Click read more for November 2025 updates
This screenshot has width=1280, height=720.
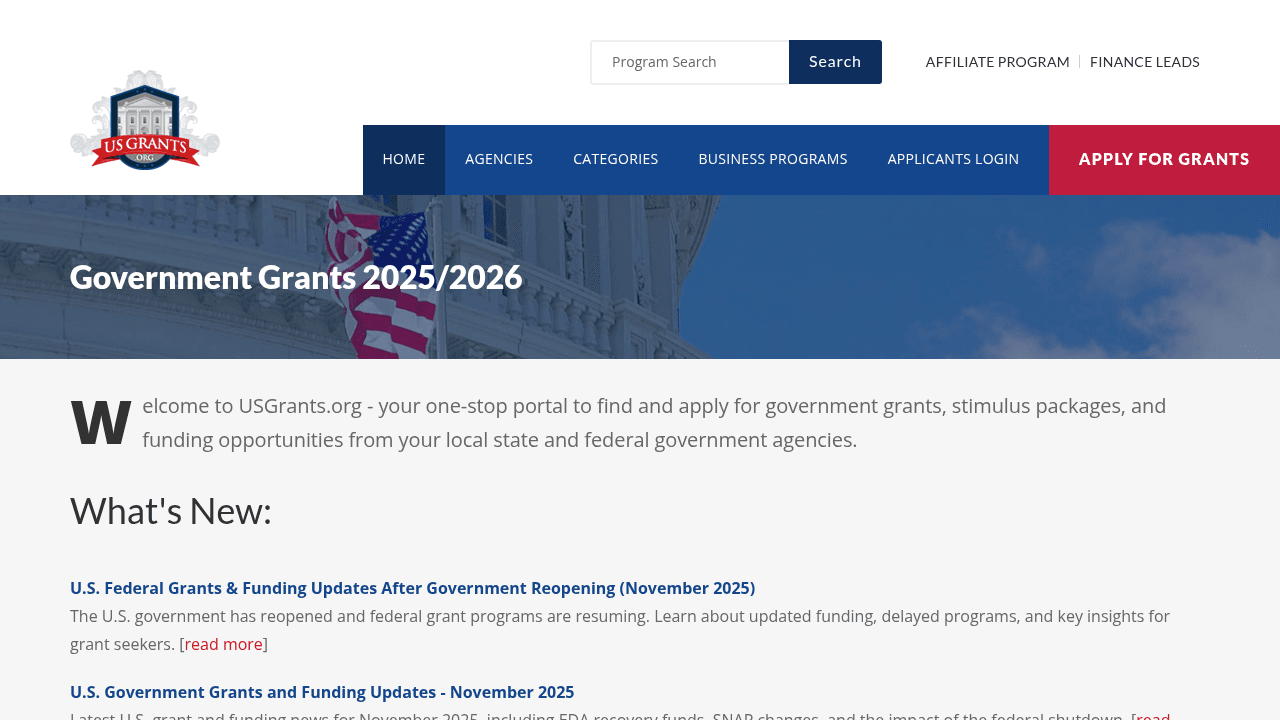[1152, 715]
